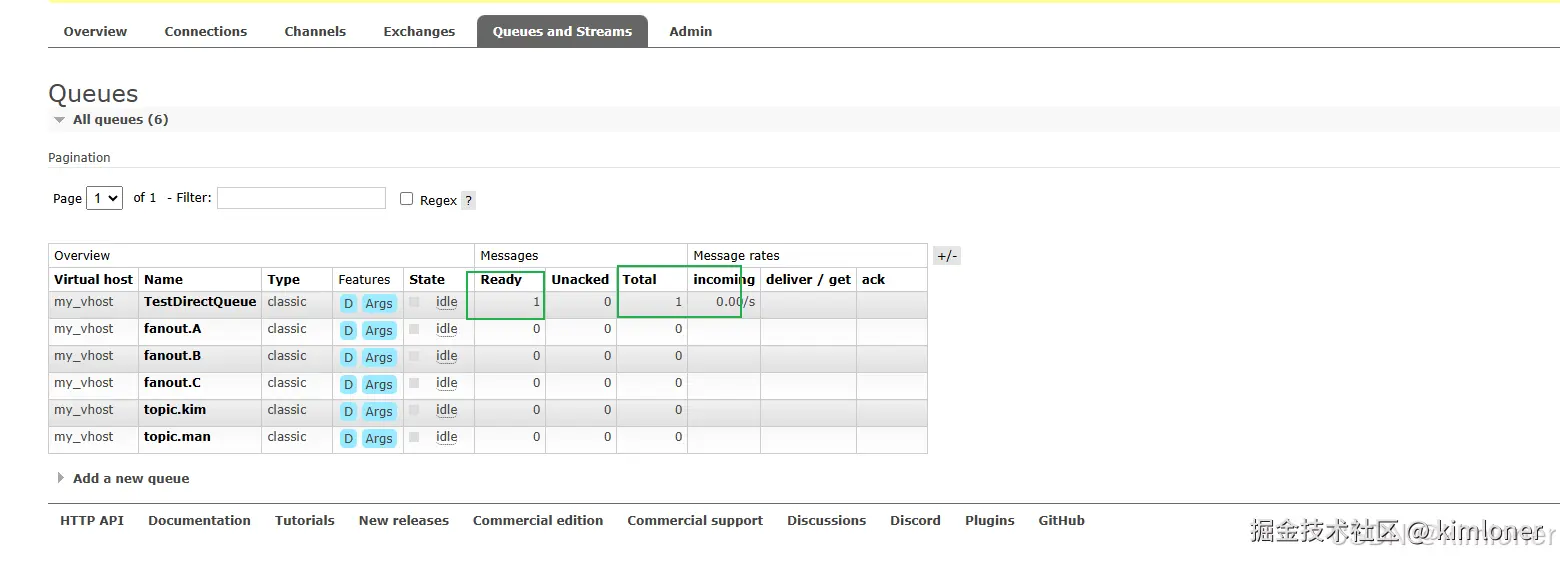1560x562 pixels.
Task: Open the HTTP API footer link
Action: [92, 520]
